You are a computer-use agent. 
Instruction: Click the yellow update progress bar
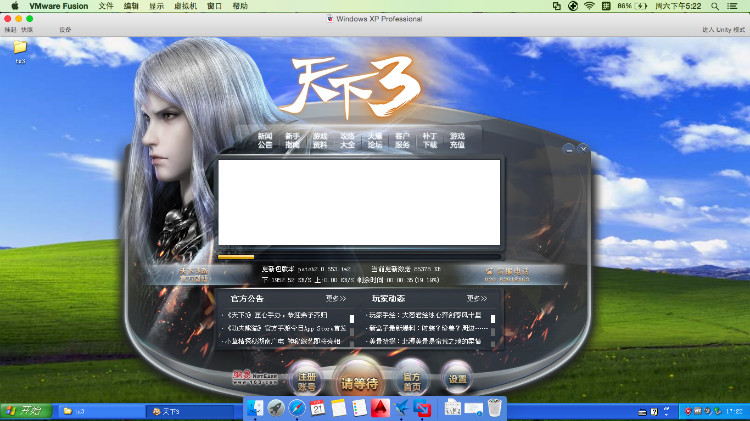click(236, 257)
